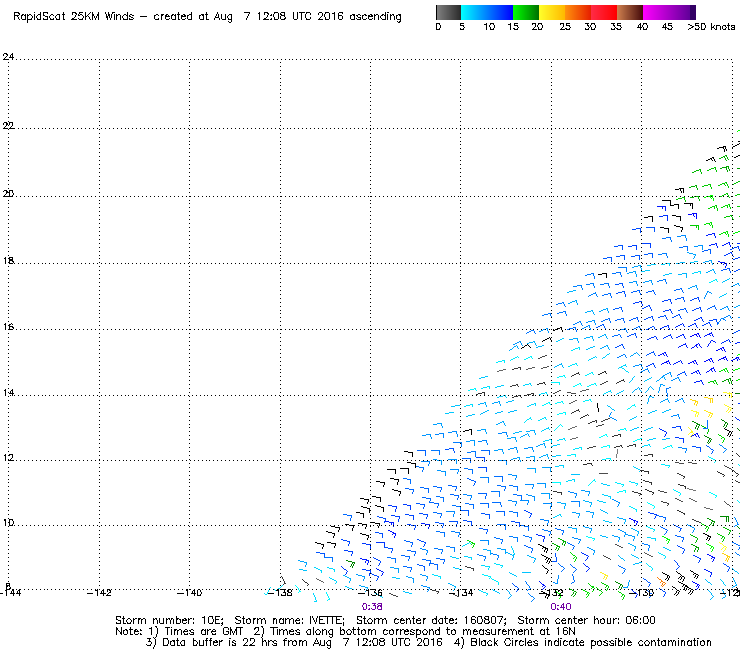Screen dimensions: 740x650
Task: Click the 'created at Aug 7 12:08 UTC' text
Action: click(x=231, y=17)
